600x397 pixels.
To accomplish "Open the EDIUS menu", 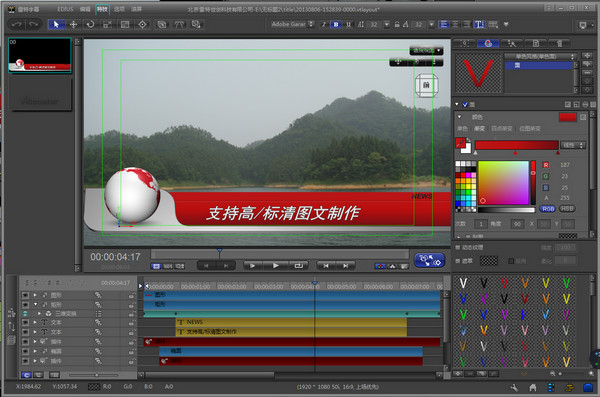I will pyautogui.click(x=65, y=9).
